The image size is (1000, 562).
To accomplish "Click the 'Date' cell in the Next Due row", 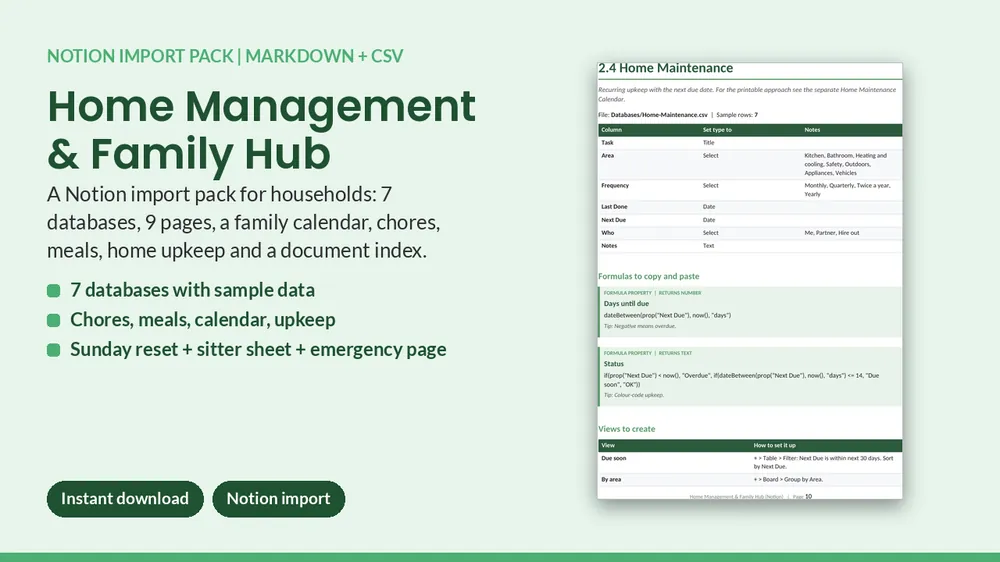I will click(x=709, y=220).
